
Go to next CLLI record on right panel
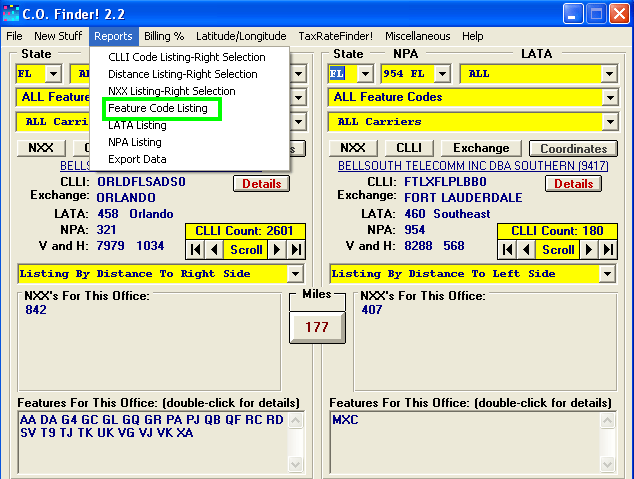589,249
